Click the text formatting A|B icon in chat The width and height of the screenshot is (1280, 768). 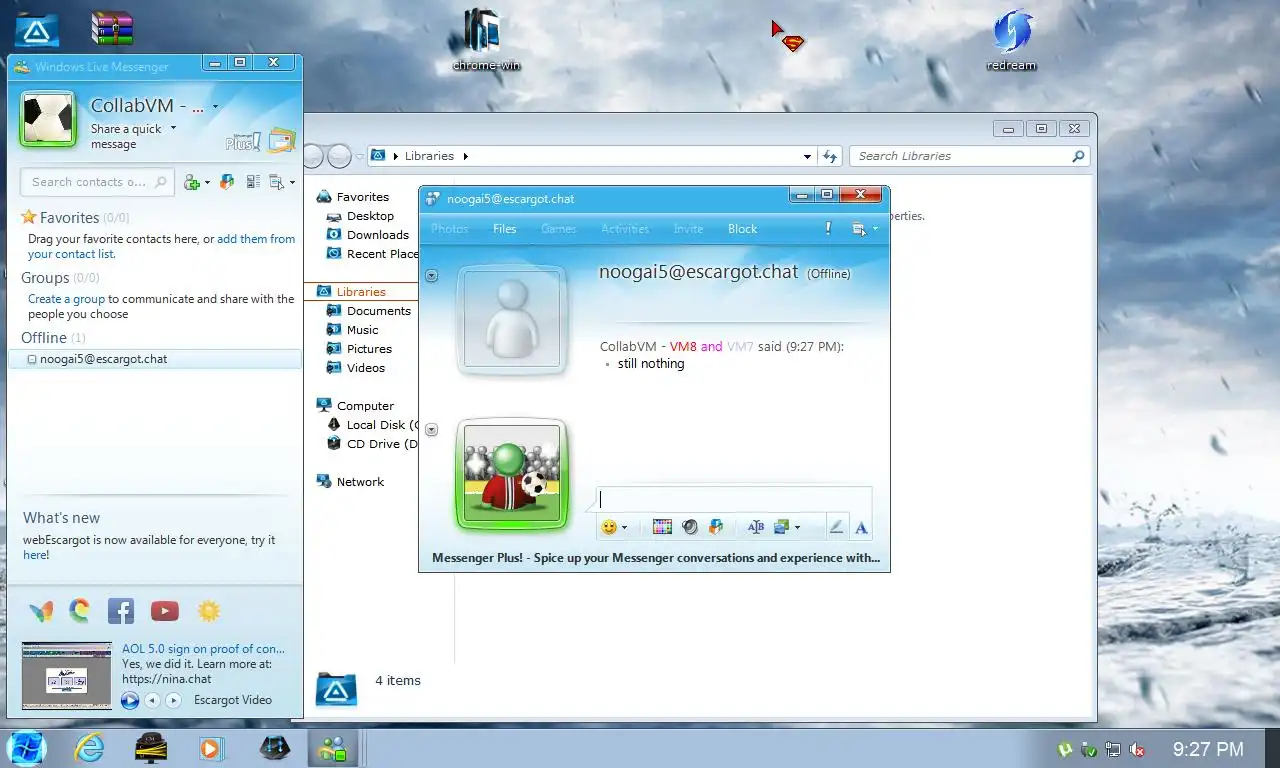755,527
